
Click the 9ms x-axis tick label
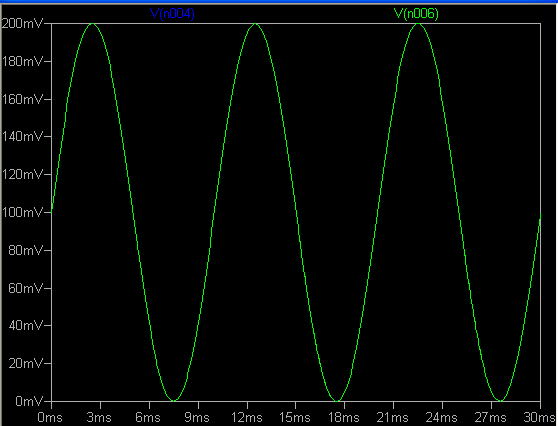coord(197,417)
